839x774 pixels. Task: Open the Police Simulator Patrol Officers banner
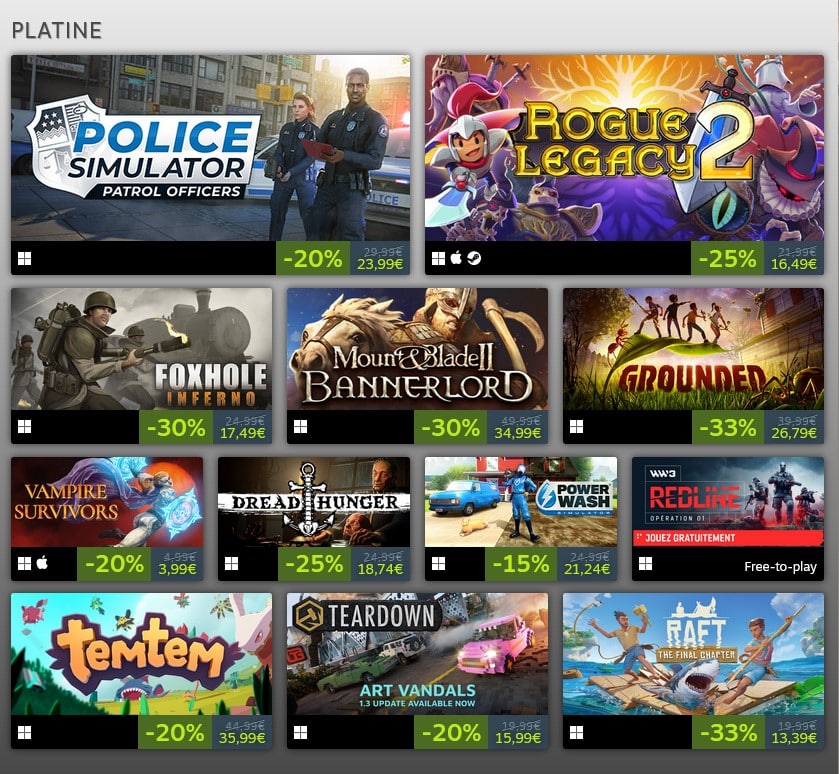tap(210, 148)
